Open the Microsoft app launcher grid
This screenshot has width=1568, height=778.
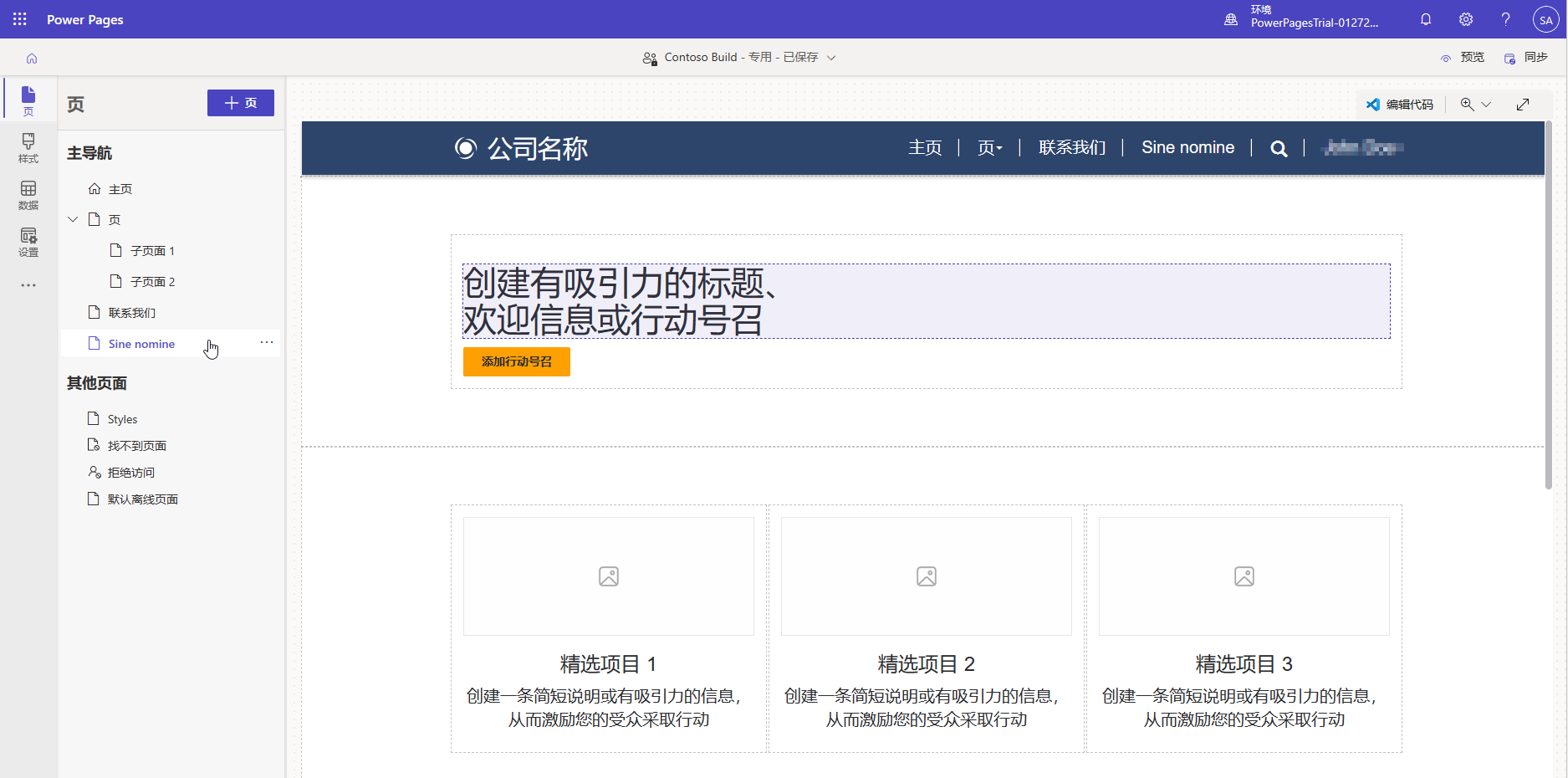pyautogui.click(x=18, y=18)
